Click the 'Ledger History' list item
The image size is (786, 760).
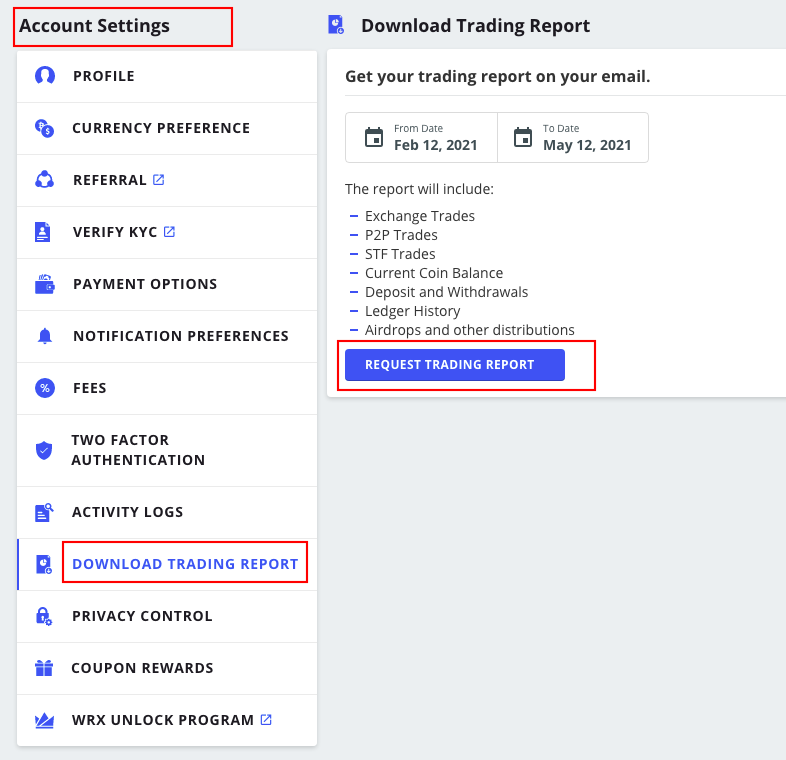(x=412, y=311)
